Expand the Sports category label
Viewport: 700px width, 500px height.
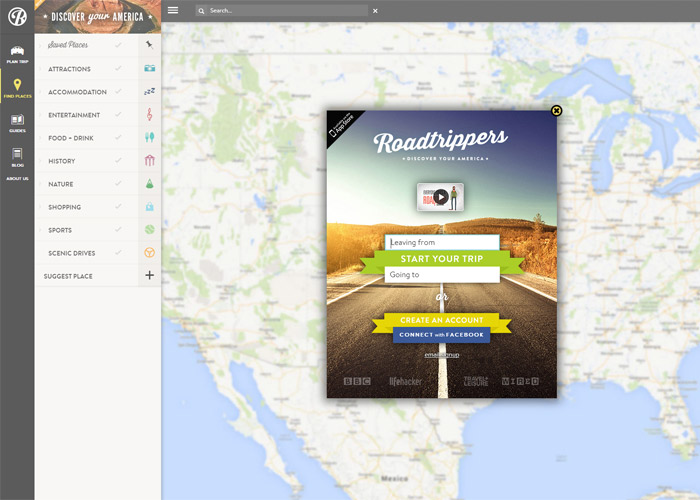[60, 230]
